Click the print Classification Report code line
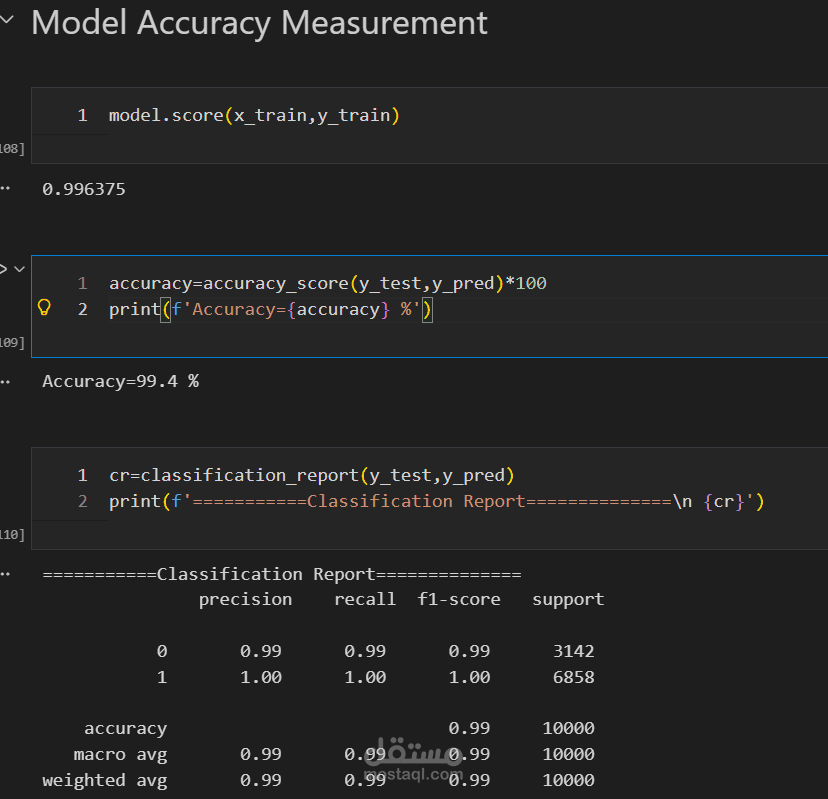This screenshot has height=799, width=828. click(x=436, y=501)
